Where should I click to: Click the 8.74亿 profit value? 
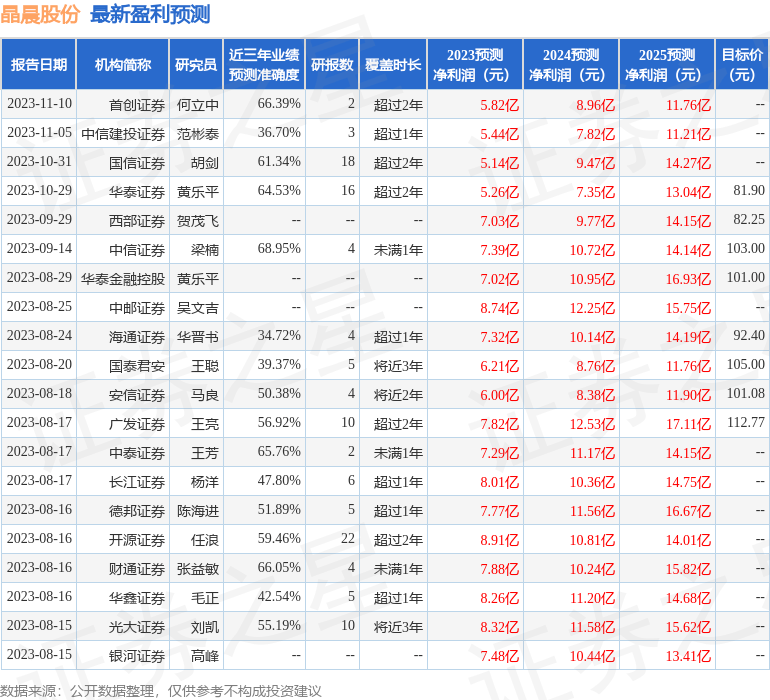click(499, 308)
